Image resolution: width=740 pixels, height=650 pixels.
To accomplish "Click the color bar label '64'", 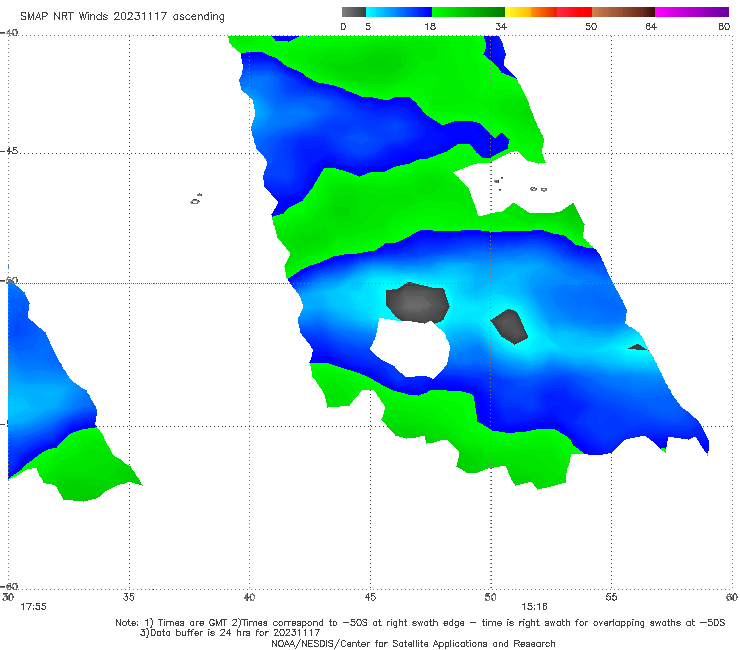I will 651,26.
